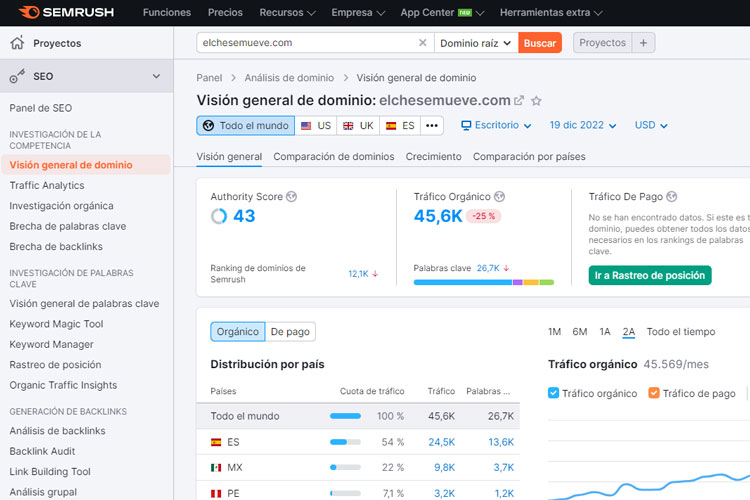Open the Empresa dropdown menu
Screen dimensions: 750x500
coord(358,12)
